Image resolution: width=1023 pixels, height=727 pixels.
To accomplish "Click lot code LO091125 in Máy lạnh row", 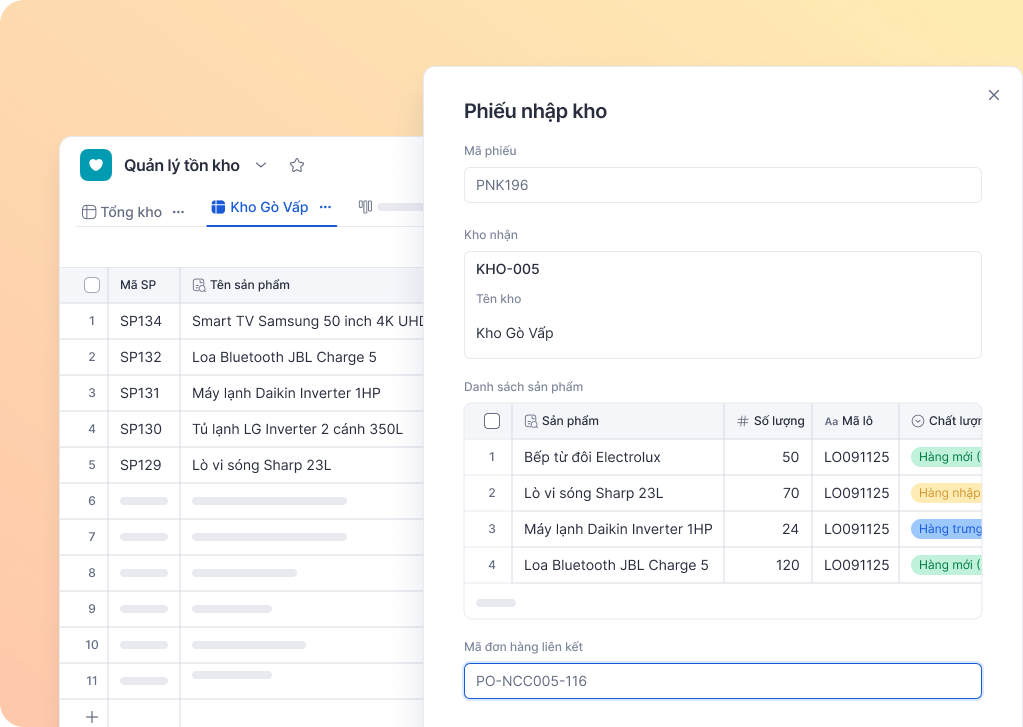I will click(x=856, y=529).
